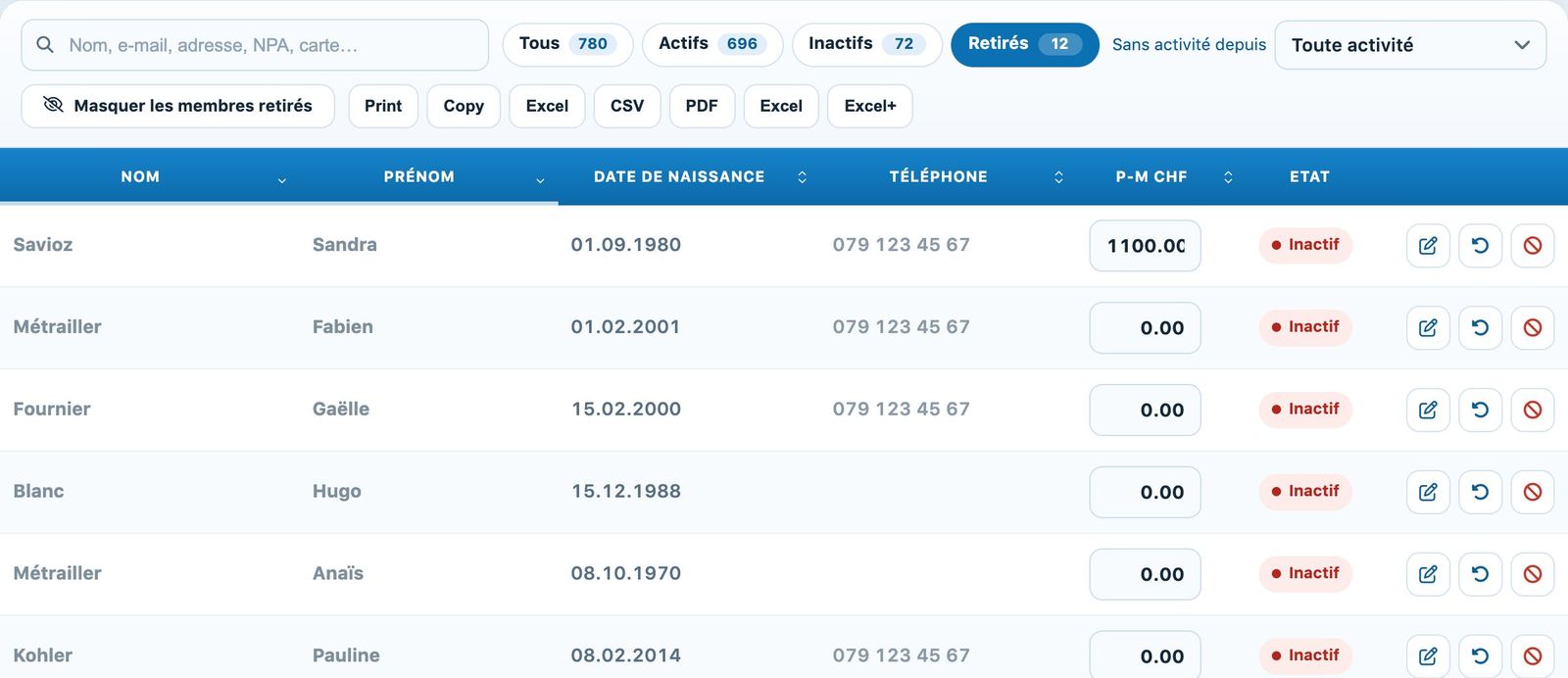Block Fournier Gaëlle using the ban icon

tap(1533, 411)
